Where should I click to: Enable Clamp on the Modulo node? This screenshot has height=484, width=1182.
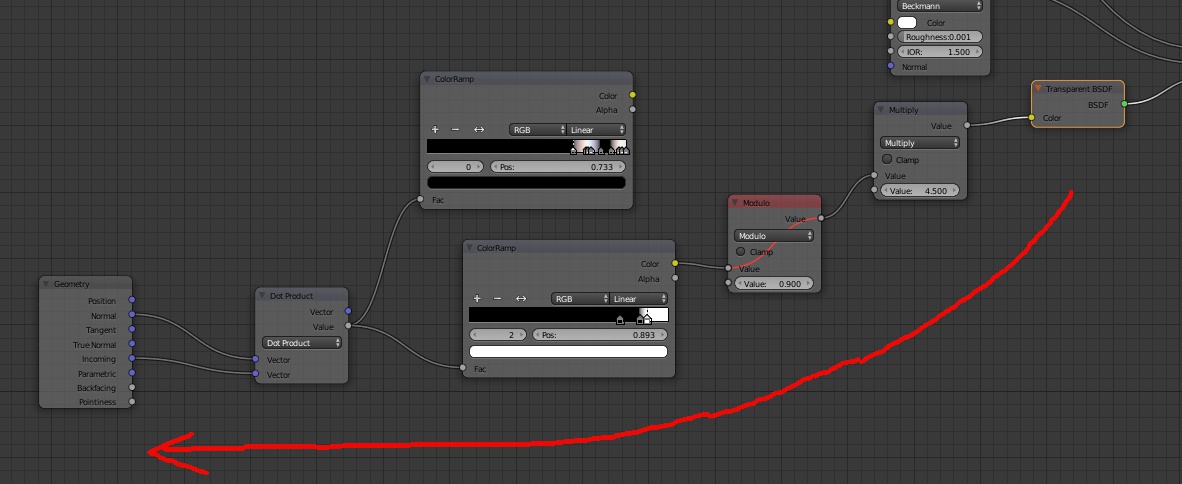coord(741,251)
